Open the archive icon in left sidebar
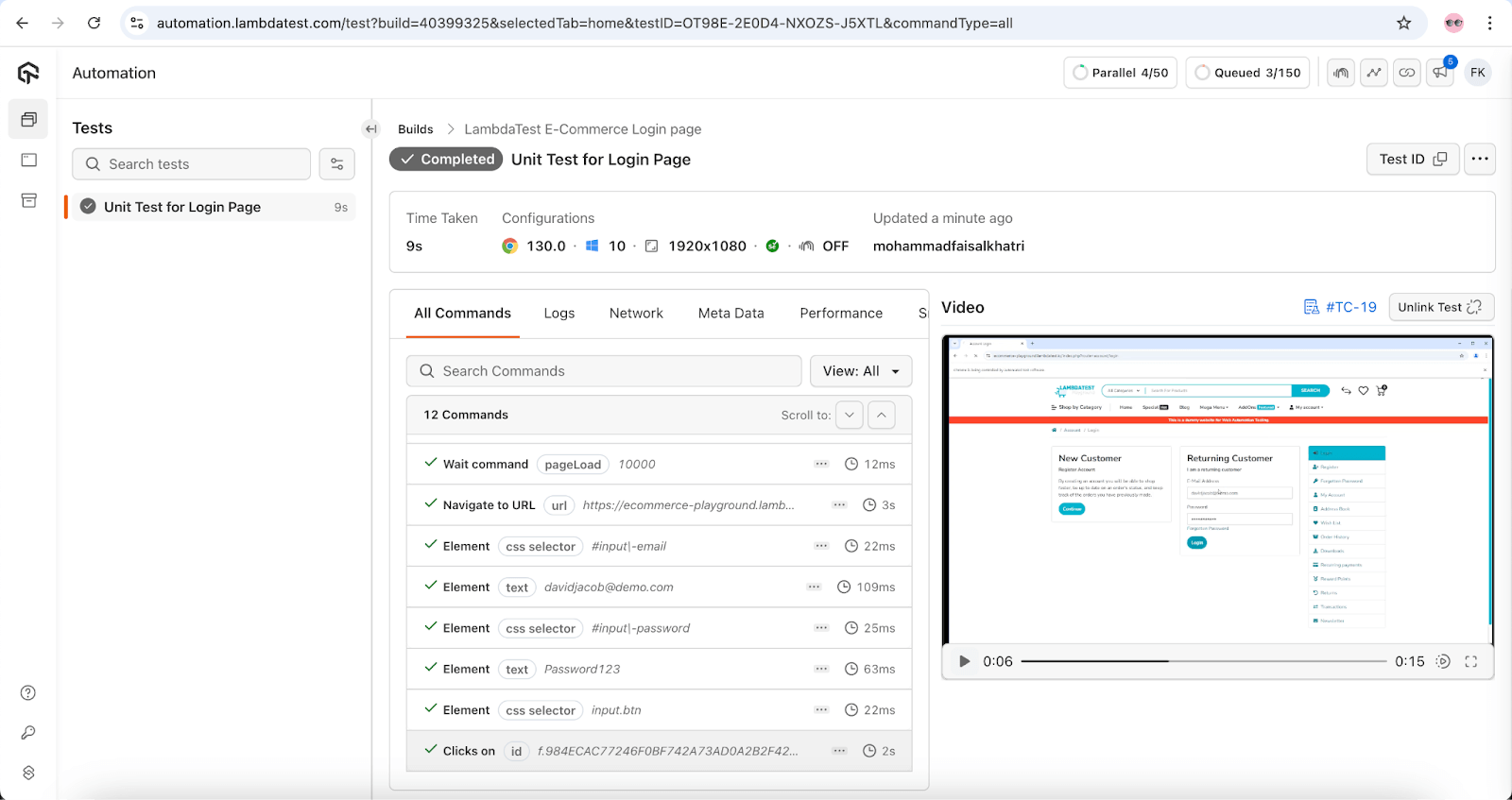The width and height of the screenshot is (1512, 800). (x=28, y=200)
